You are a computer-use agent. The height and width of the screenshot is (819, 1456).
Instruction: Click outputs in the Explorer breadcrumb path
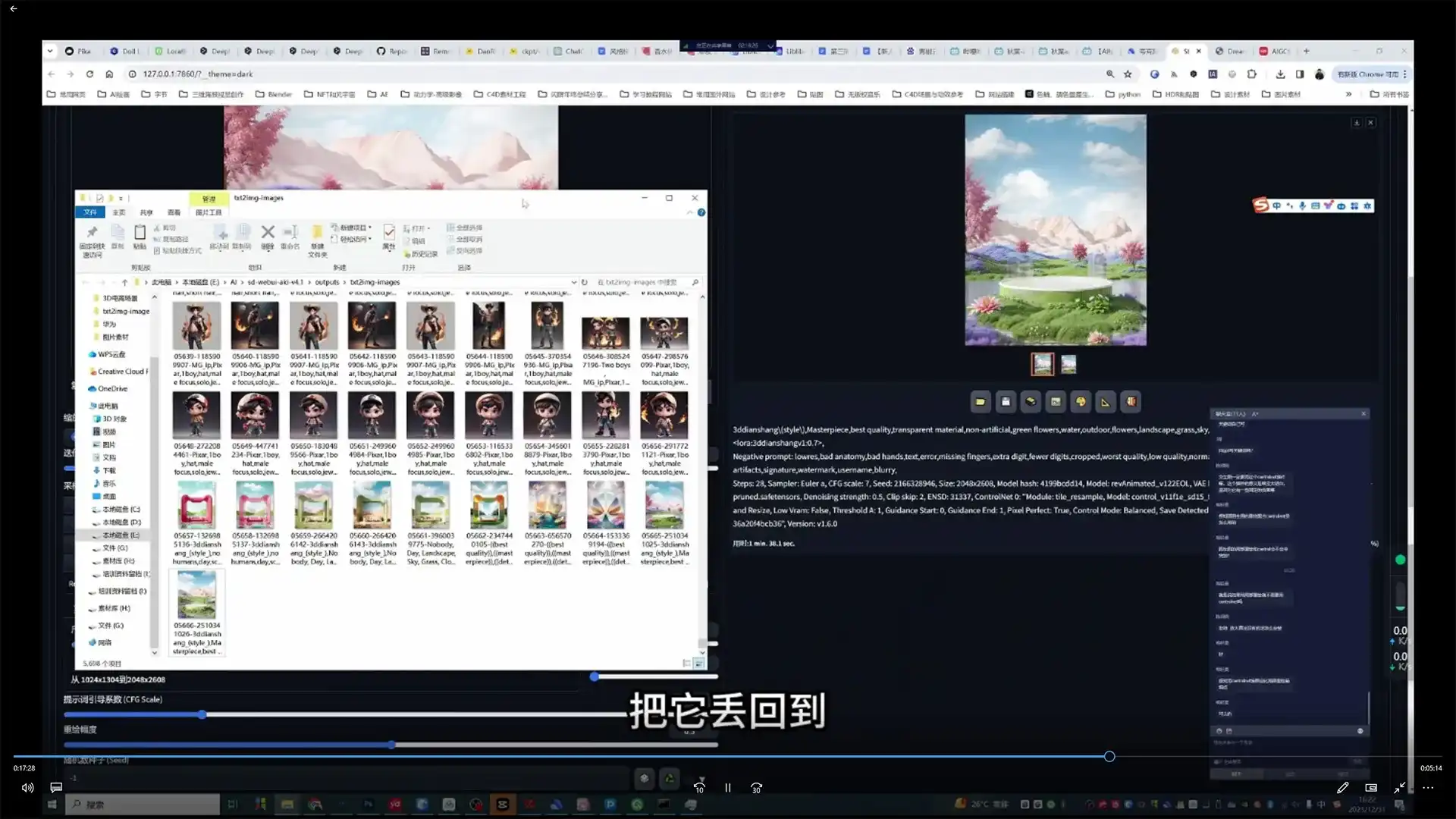coord(328,281)
